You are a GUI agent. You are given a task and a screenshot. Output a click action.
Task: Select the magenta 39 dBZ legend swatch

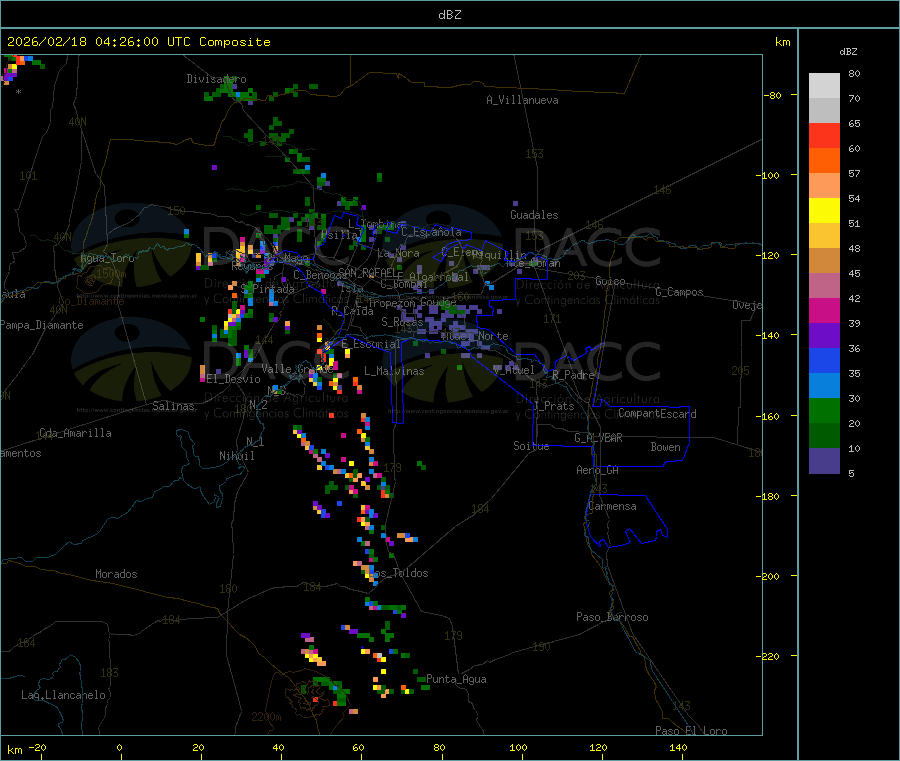click(x=824, y=310)
